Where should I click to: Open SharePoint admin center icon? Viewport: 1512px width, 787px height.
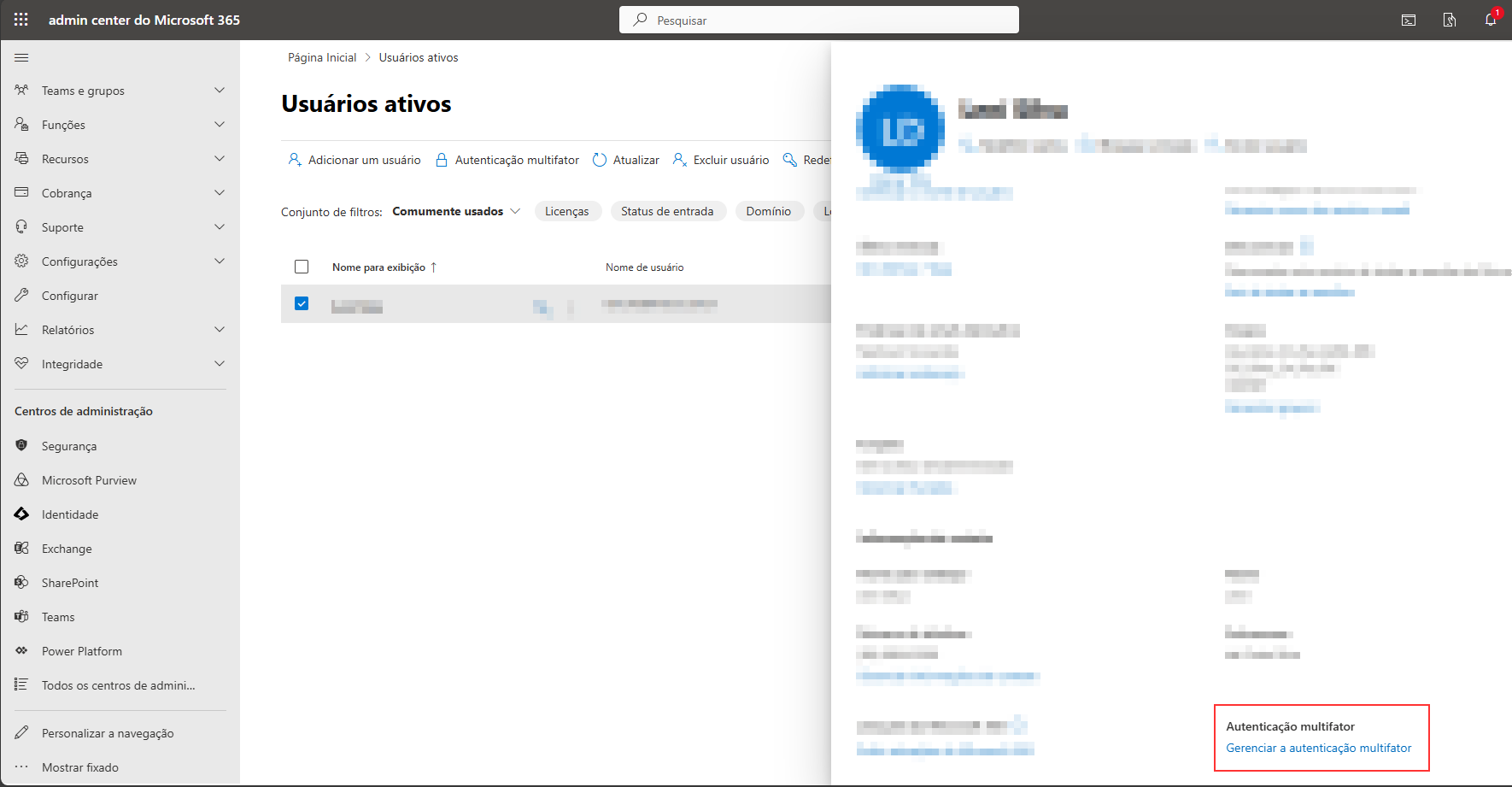point(22,583)
